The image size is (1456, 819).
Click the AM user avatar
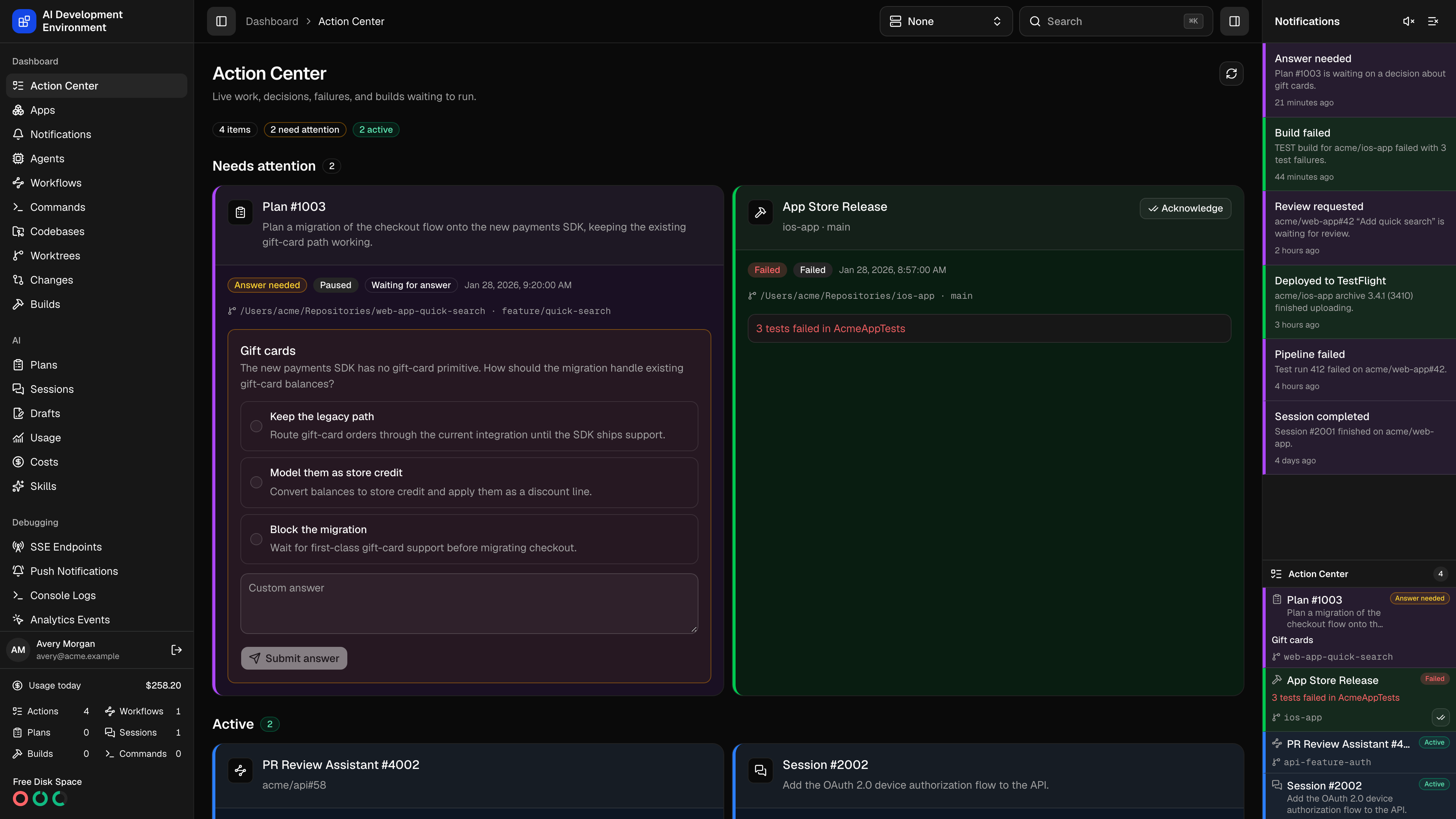pos(18,650)
